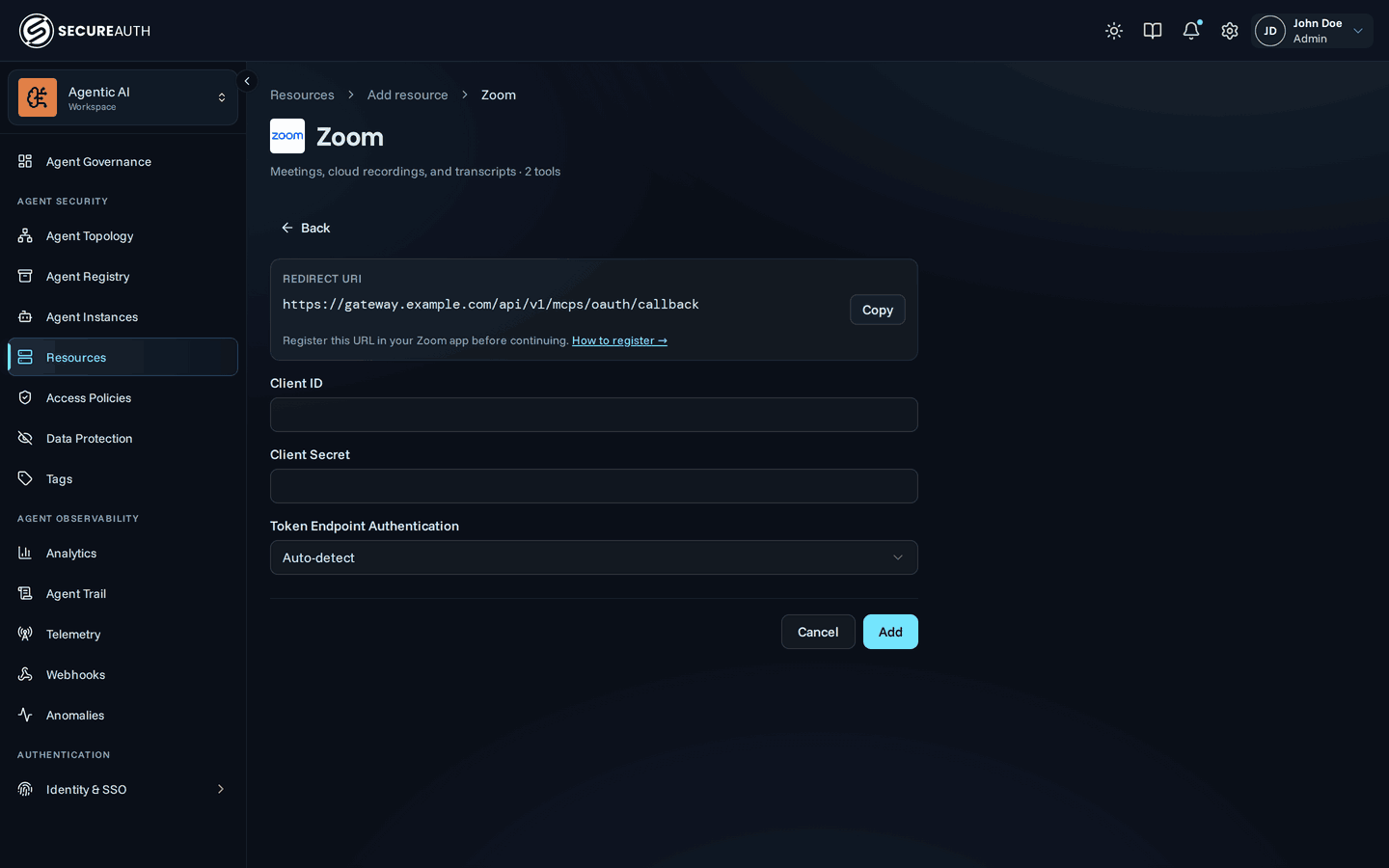Go to Add resource breadcrumb
This screenshot has width=1389, height=868.
pyautogui.click(x=407, y=95)
